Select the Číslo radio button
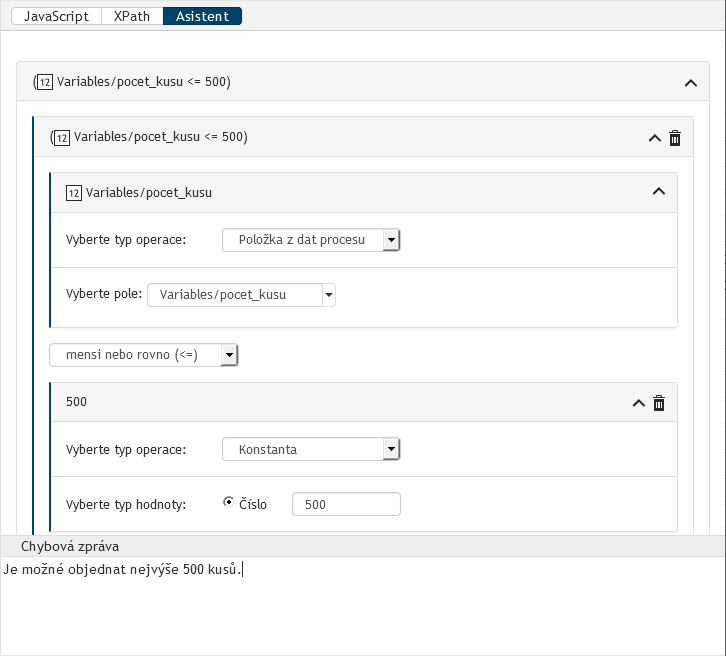 click(228, 502)
